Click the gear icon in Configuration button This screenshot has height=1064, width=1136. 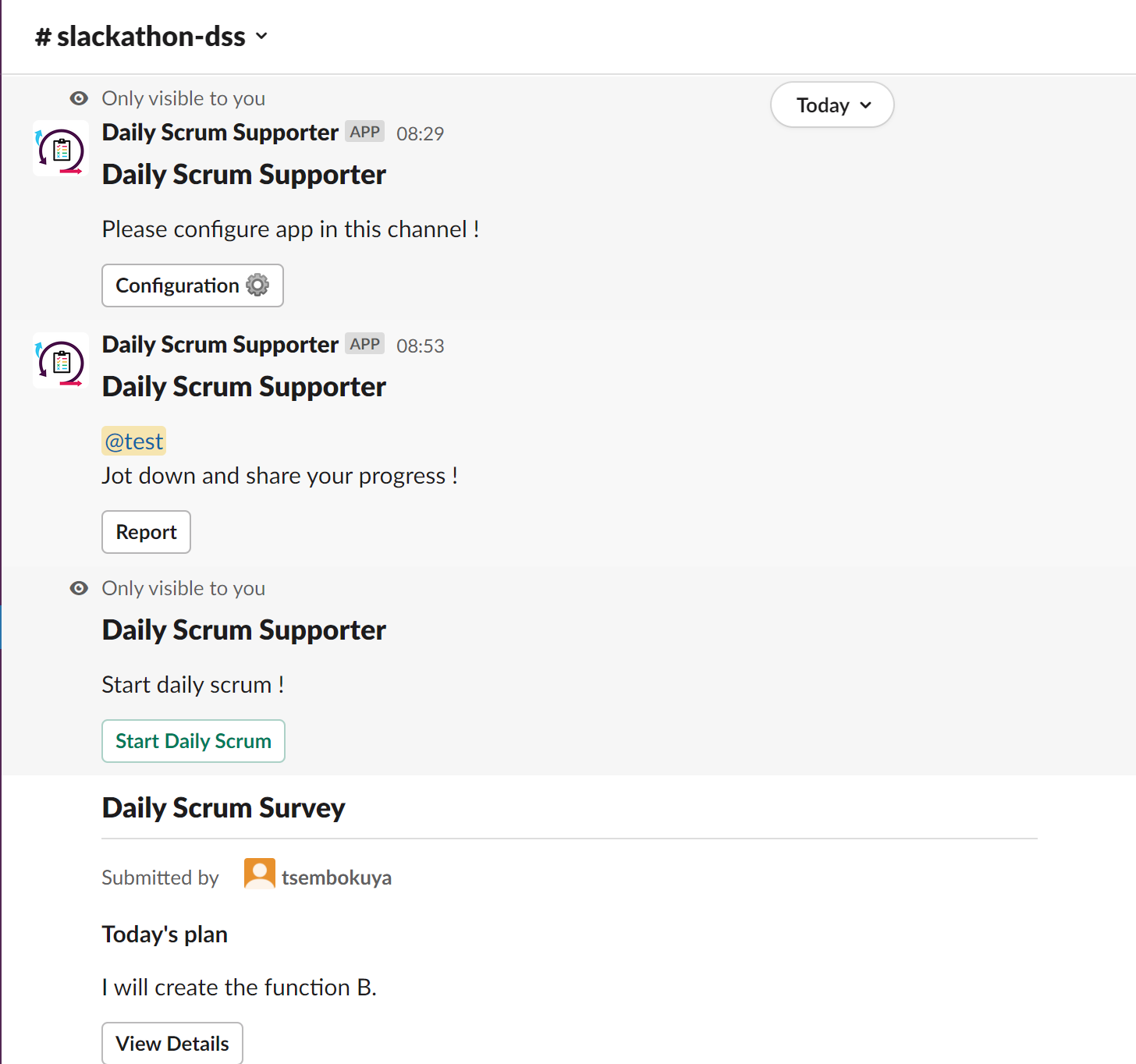coord(257,286)
